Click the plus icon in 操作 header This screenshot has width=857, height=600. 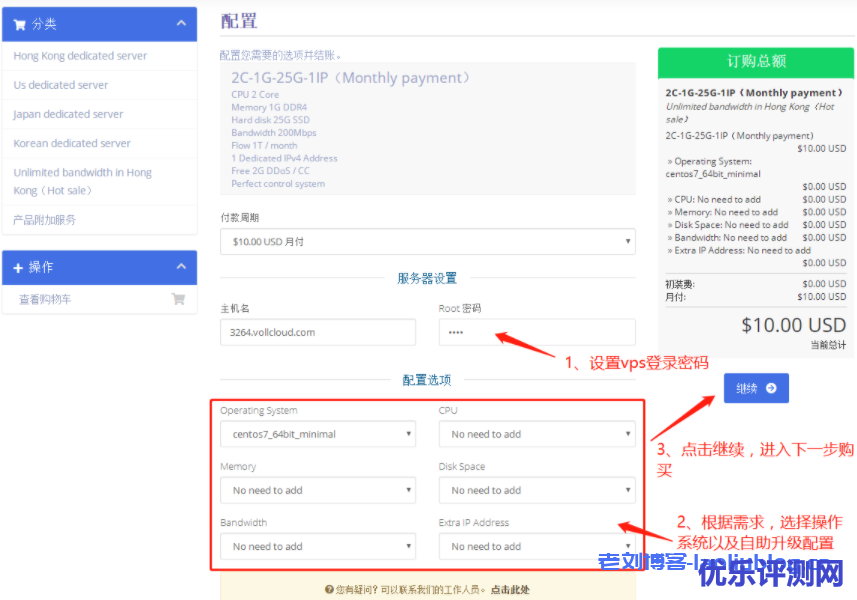click(18, 268)
